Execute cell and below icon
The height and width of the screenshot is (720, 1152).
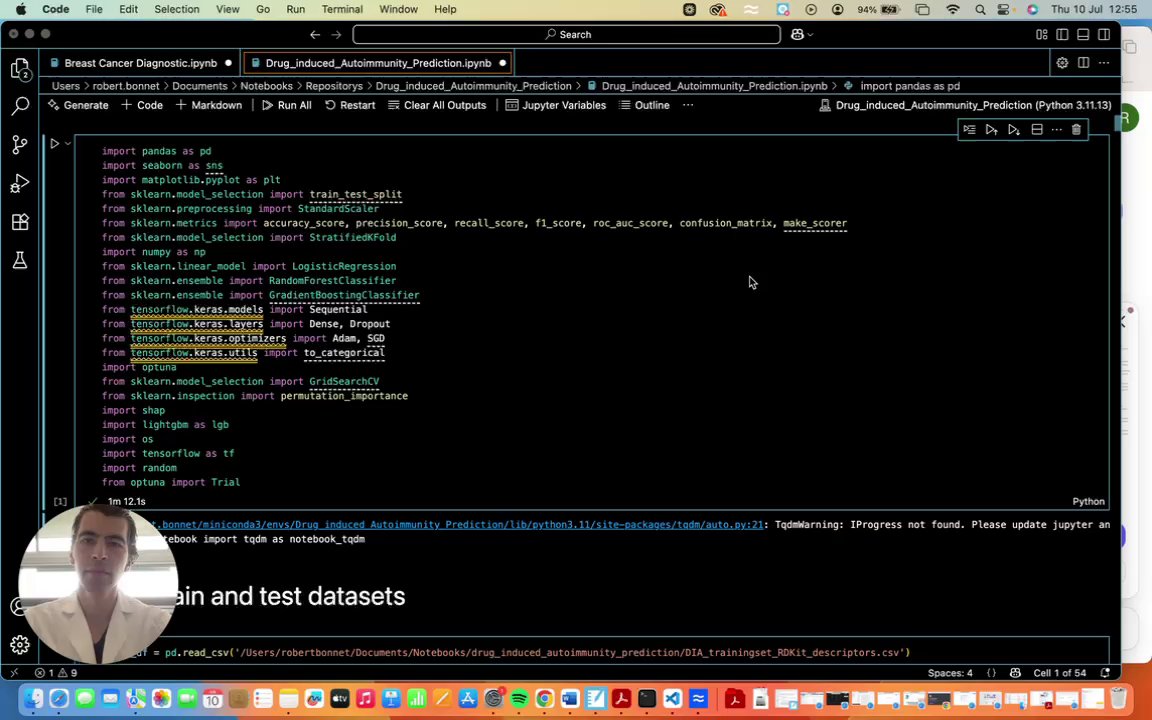click(1013, 130)
